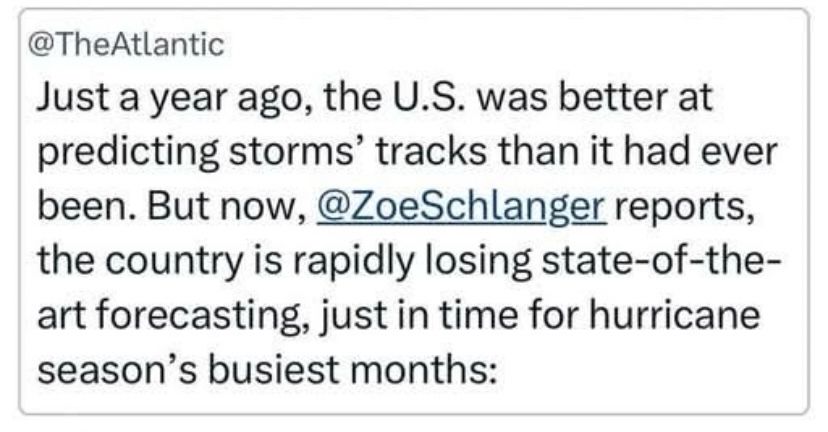This screenshot has height=432, width=828.
Task: Click the word "rapidly" in the tweet
Action: [x=353, y=262]
